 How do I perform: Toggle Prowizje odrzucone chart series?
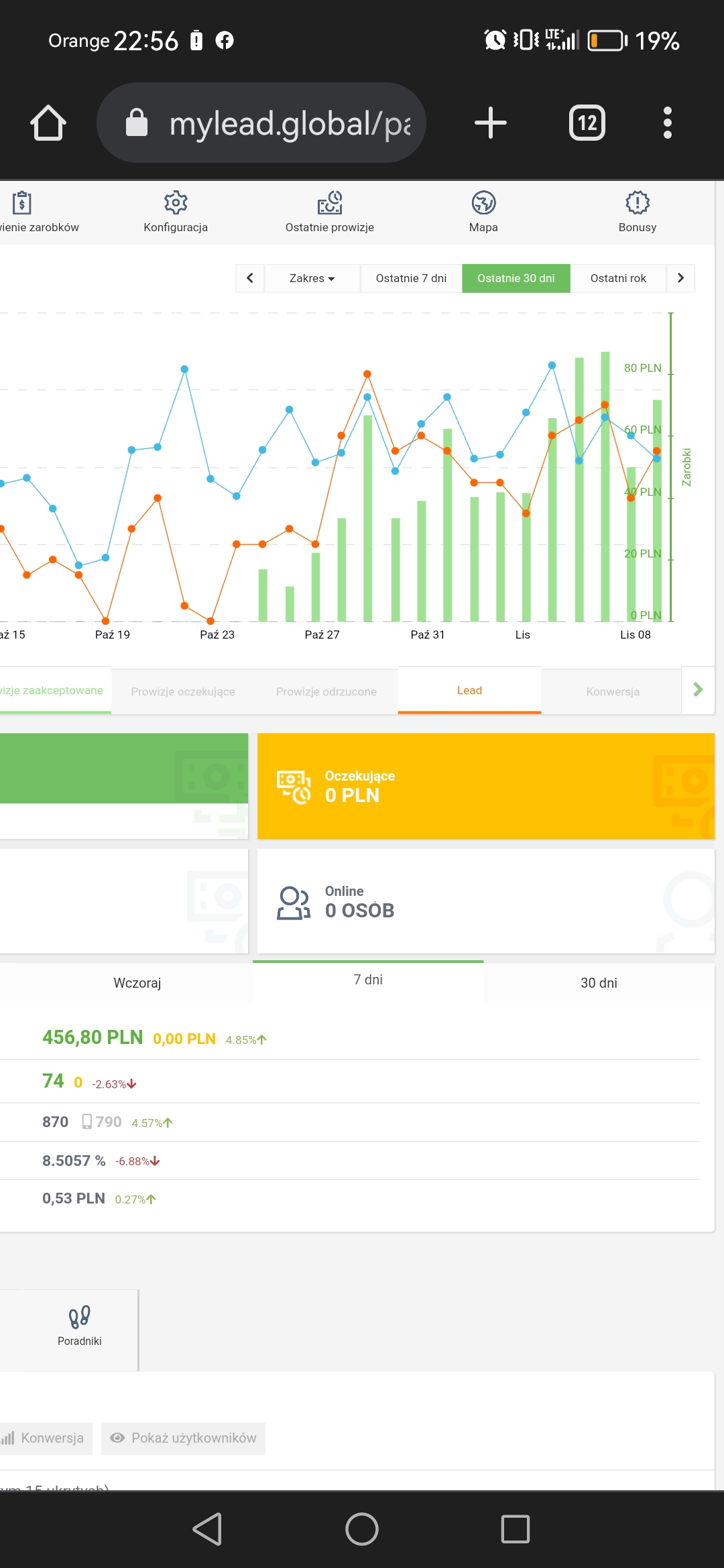(x=326, y=692)
